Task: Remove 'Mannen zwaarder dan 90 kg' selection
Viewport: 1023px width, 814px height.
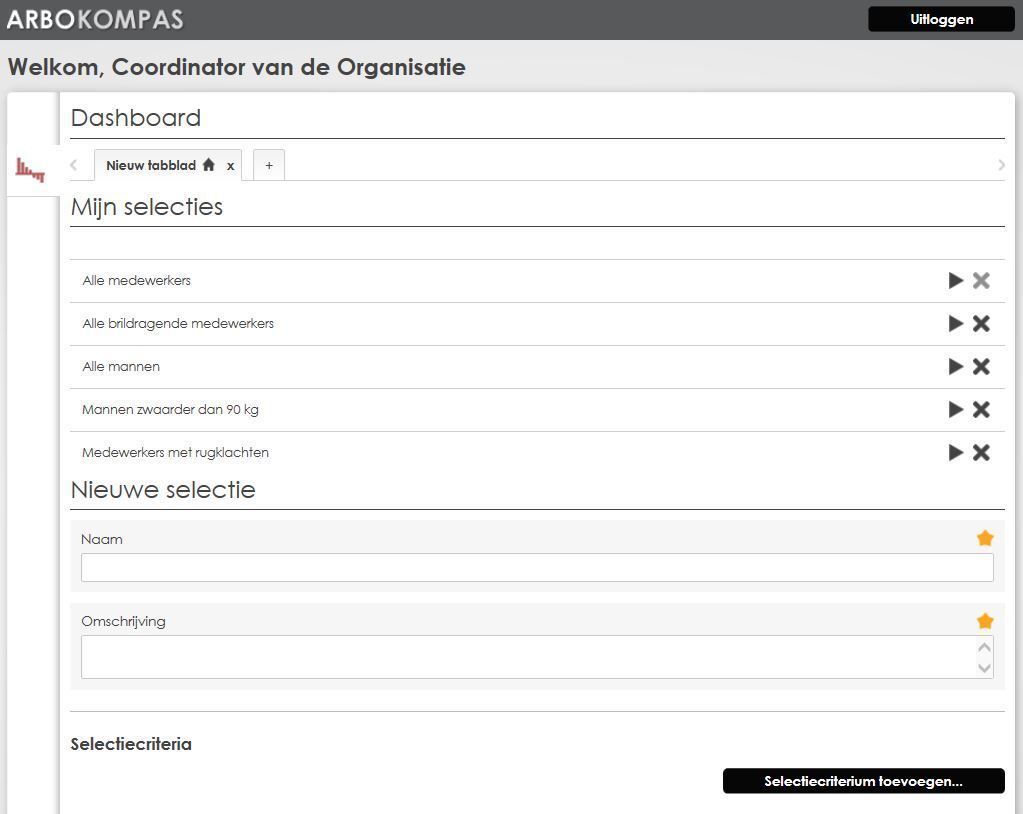Action: tap(981, 410)
